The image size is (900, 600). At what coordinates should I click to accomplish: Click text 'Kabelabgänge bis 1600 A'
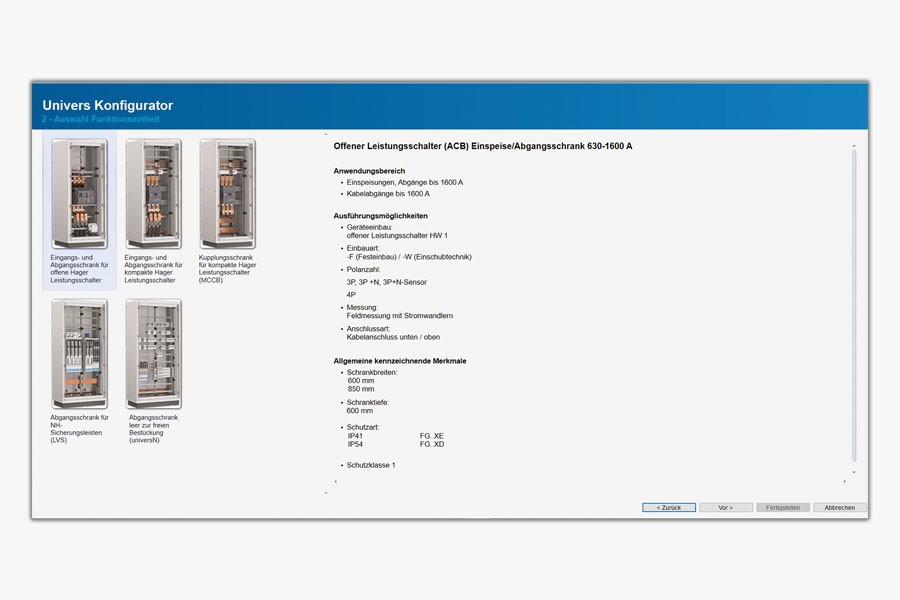[388, 193]
